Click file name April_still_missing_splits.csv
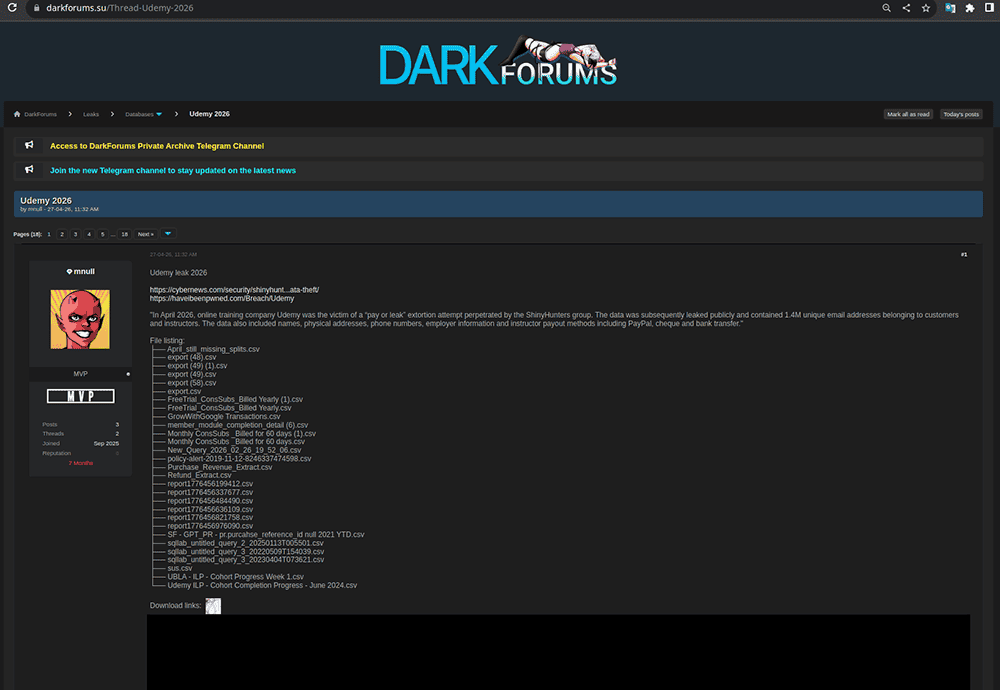The image size is (1000, 690). (213, 349)
